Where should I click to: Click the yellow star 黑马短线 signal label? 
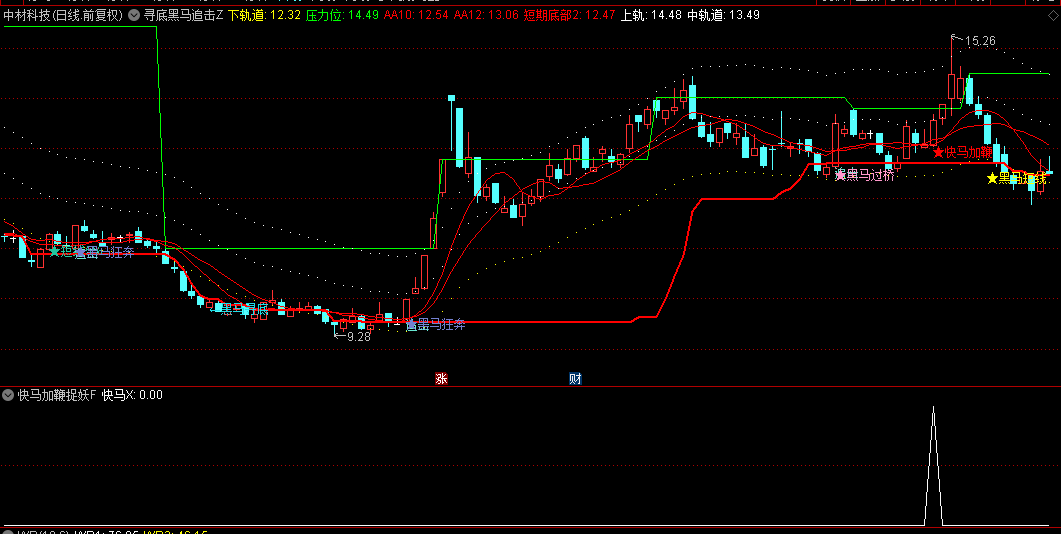pos(1017,179)
